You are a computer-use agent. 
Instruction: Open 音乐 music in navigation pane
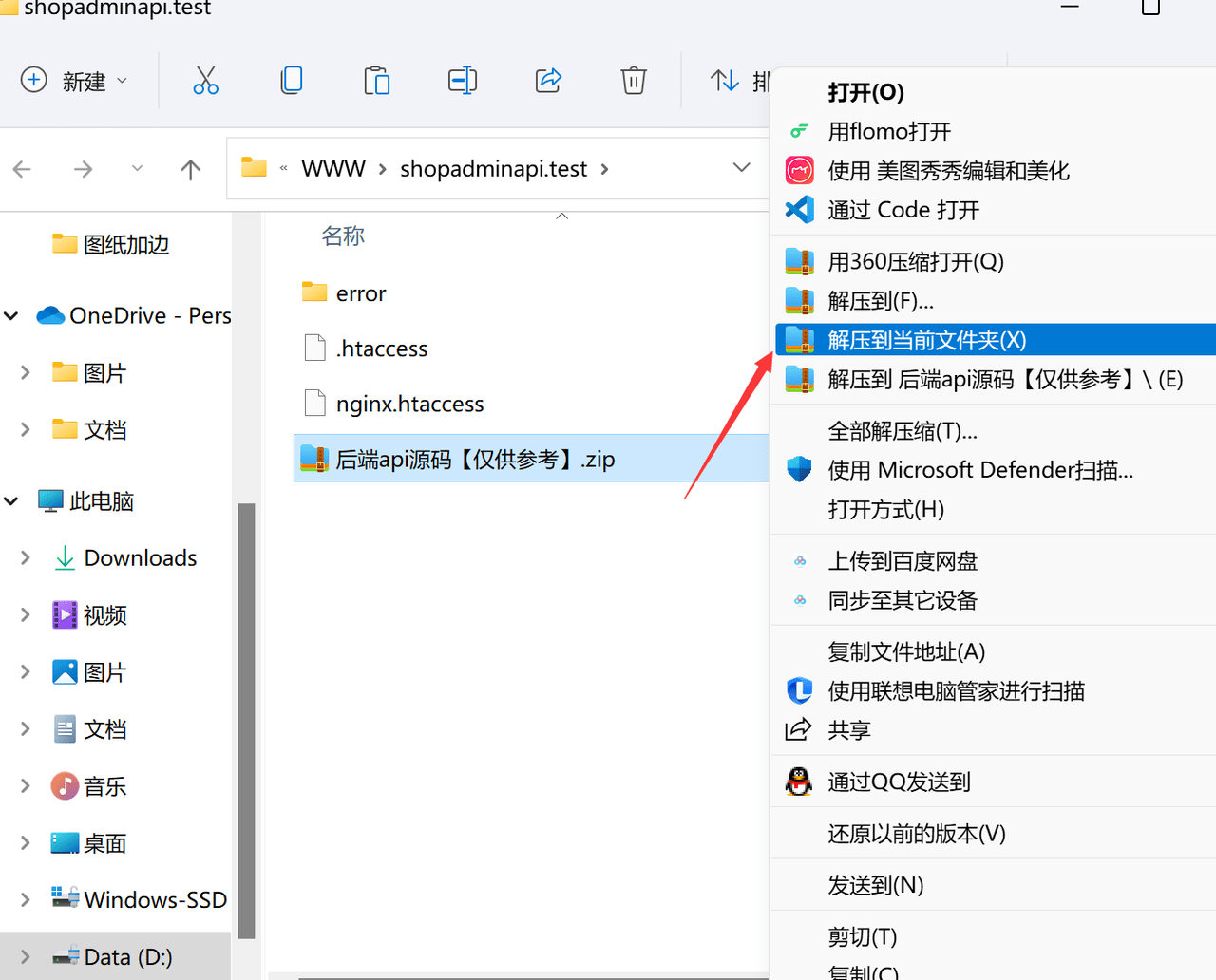[89, 786]
